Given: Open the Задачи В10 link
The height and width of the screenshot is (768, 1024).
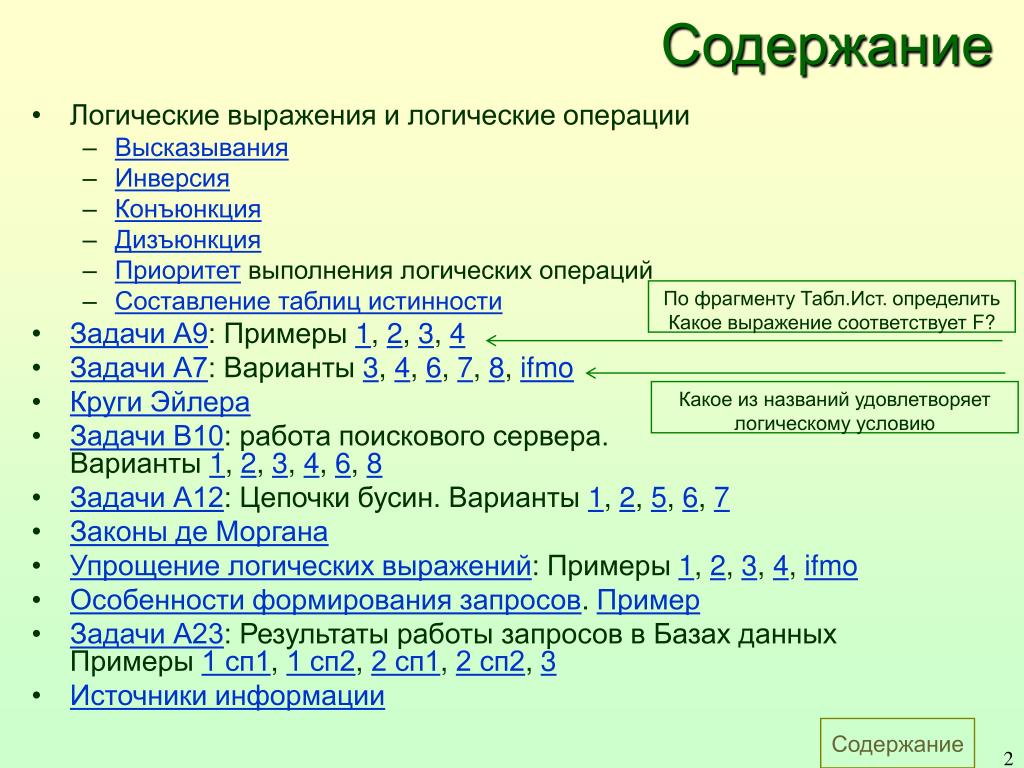Looking at the screenshot, I should [x=146, y=436].
